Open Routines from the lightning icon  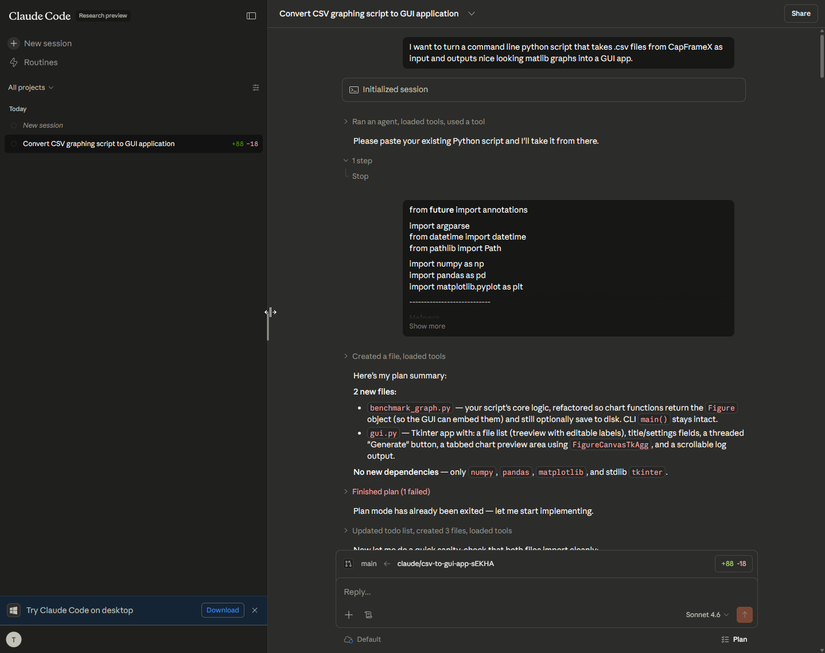pyautogui.click(x=14, y=62)
